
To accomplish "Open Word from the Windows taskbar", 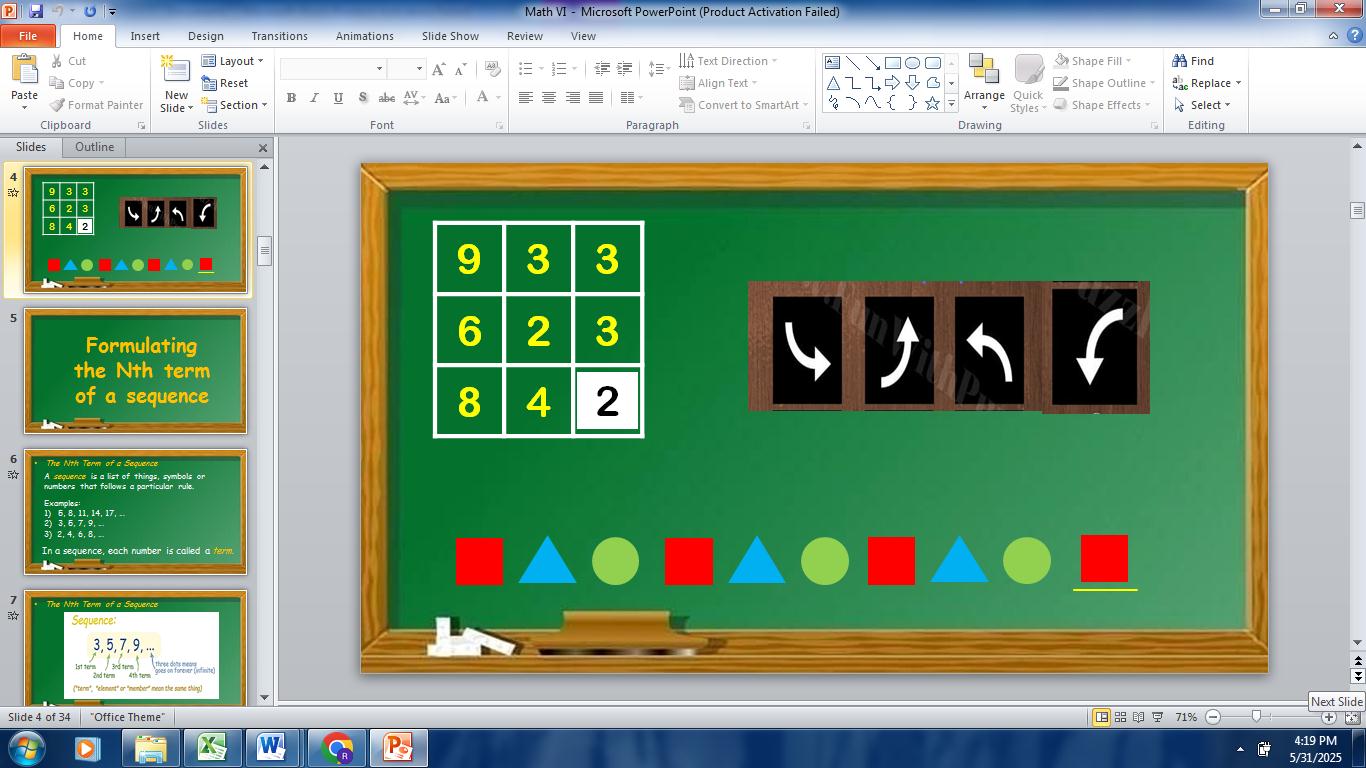I will point(272,748).
